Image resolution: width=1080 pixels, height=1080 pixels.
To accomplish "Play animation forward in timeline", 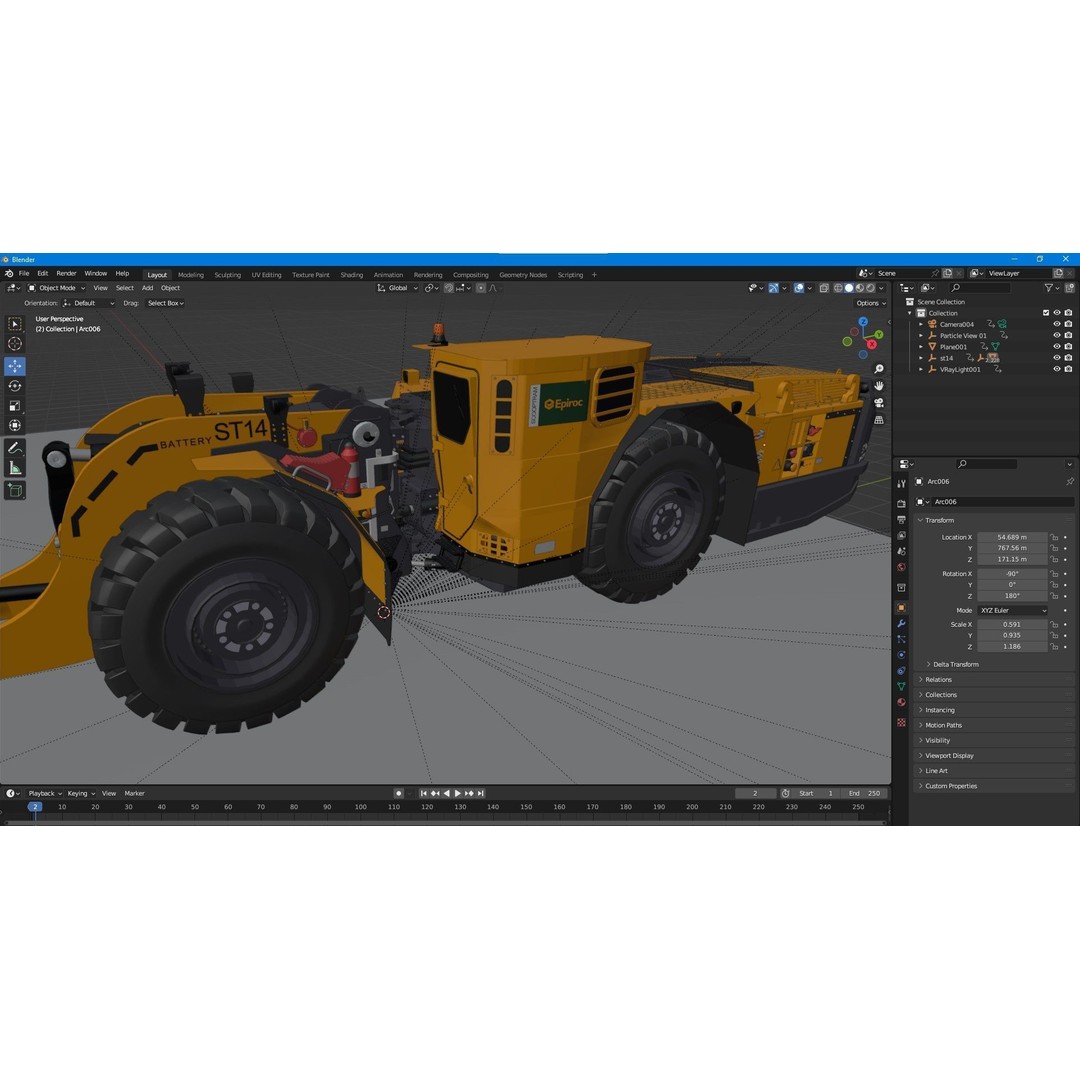I will tap(458, 793).
